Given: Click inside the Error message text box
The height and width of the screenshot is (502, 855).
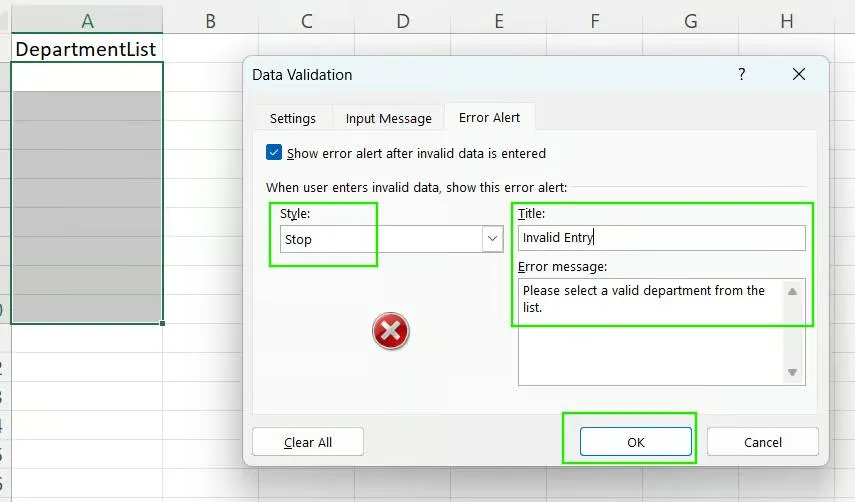Looking at the screenshot, I should point(651,332).
